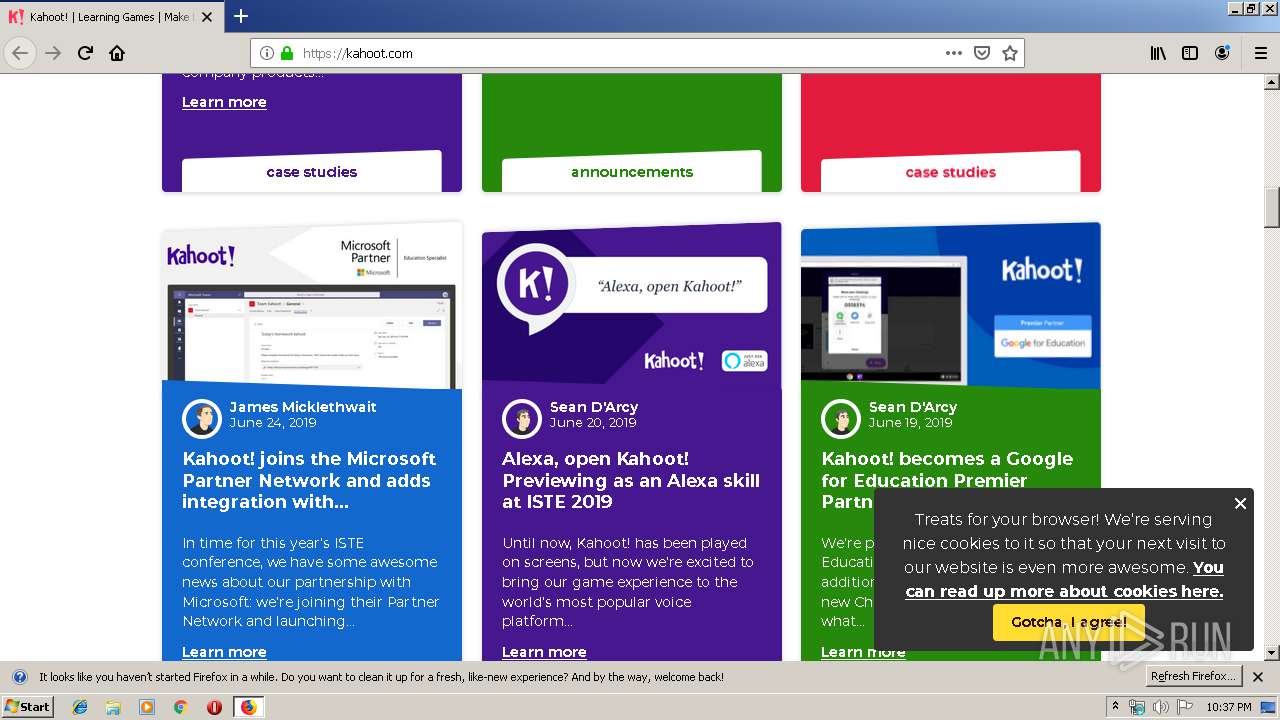1280x720 pixels.
Task: Select the Kahoot! browser tab
Action: (110, 17)
